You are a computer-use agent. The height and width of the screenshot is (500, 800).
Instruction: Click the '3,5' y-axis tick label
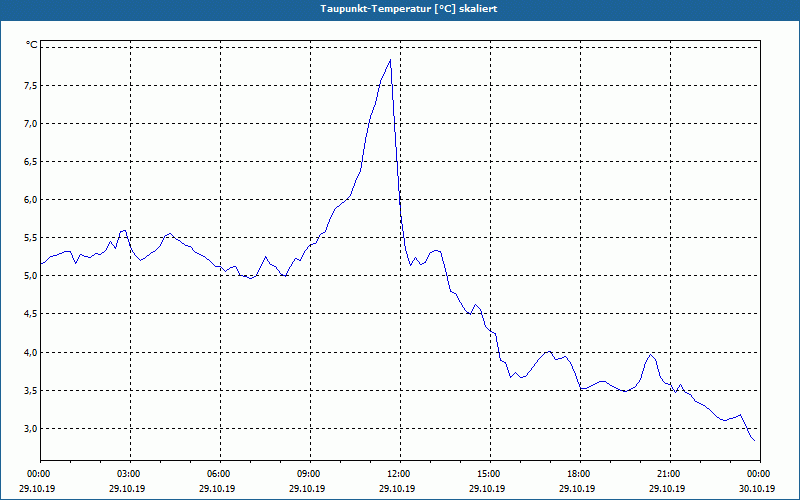(31, 391)
